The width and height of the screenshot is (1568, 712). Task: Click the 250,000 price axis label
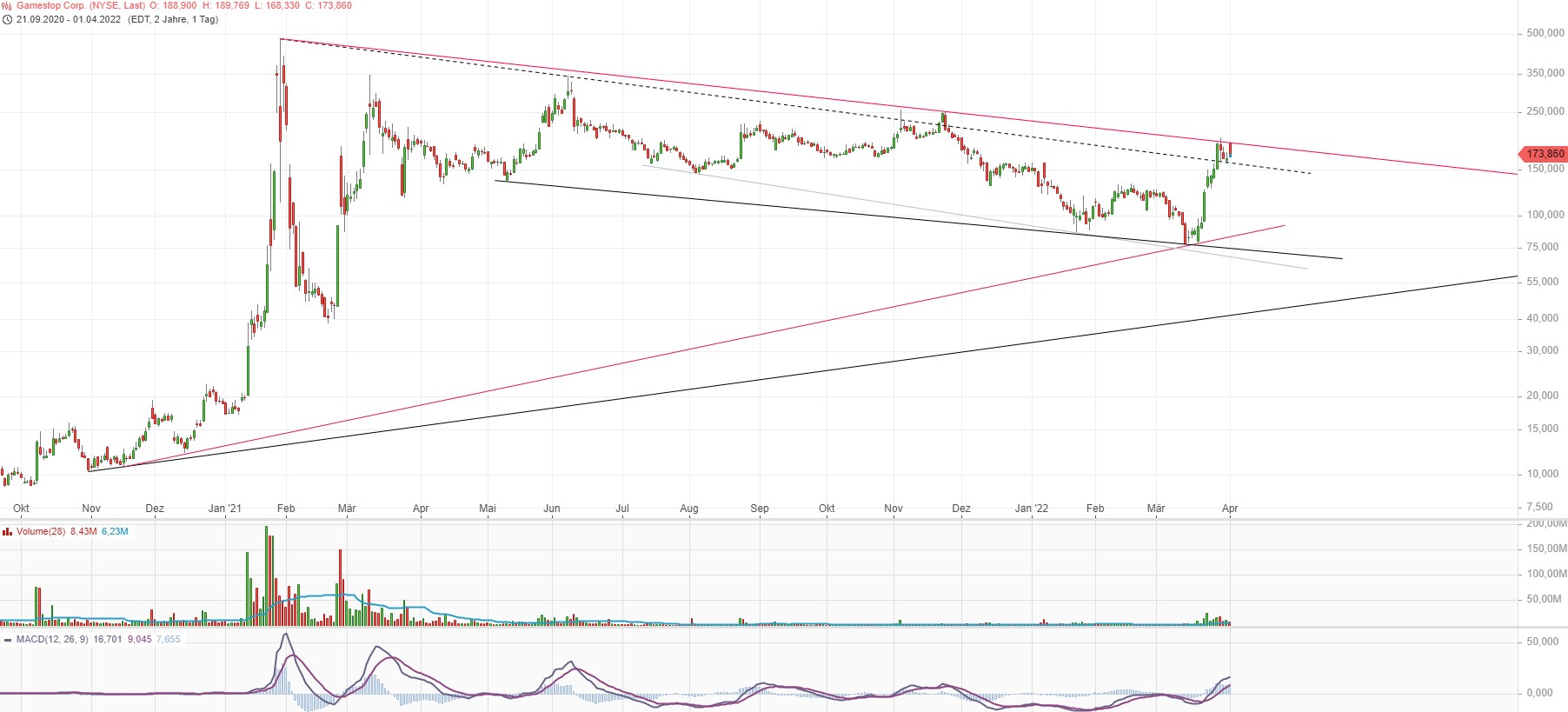[x=1545, y=111]
